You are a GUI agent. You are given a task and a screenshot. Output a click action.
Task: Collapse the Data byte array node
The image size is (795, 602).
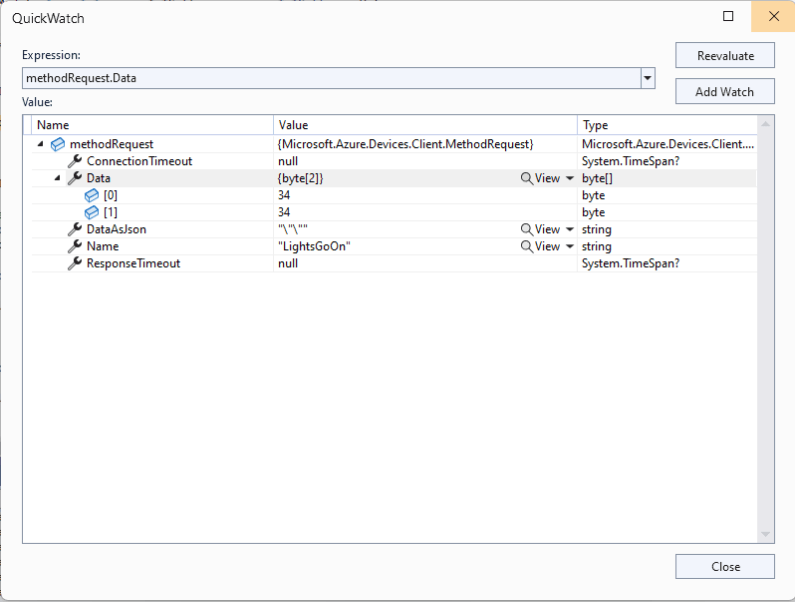tap(58, 178)
